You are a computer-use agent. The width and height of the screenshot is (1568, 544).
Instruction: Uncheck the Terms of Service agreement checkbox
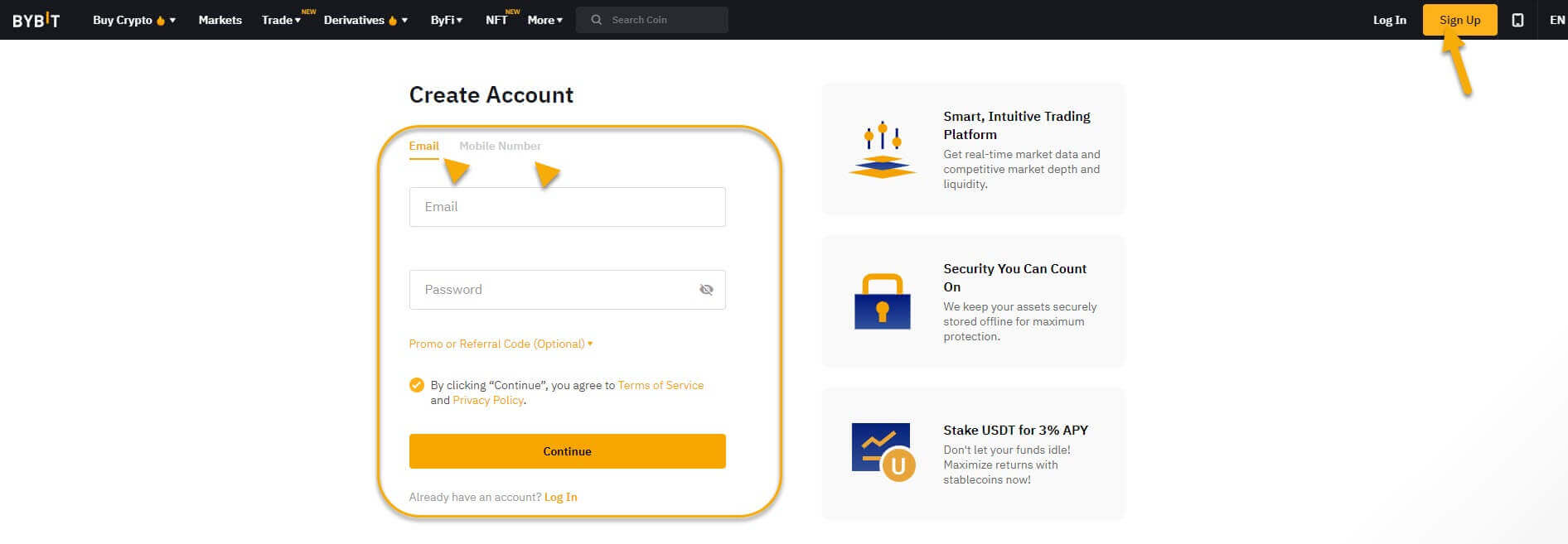click(417, 385)
